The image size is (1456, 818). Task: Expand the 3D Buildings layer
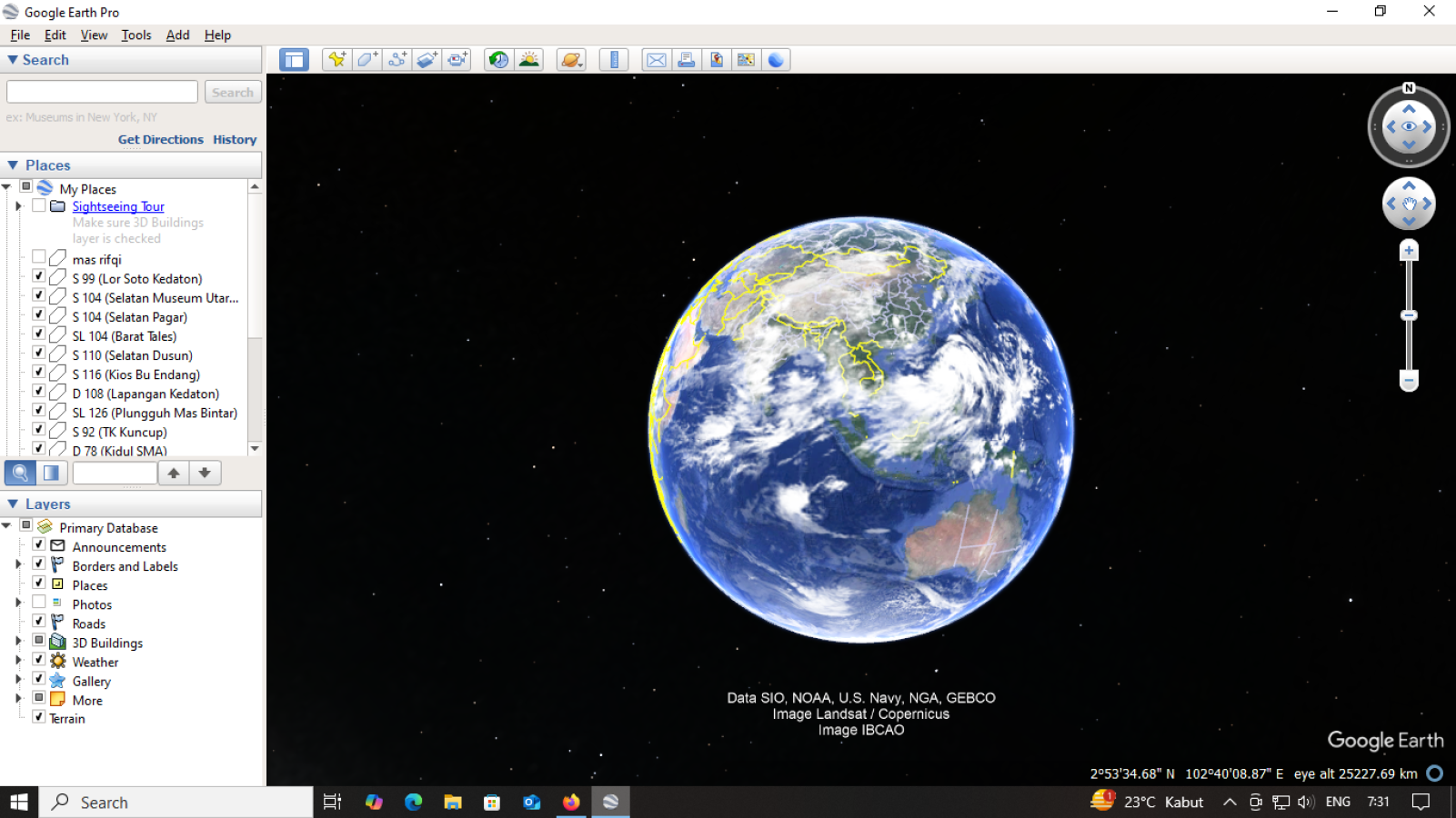click(x=18, y=641)
